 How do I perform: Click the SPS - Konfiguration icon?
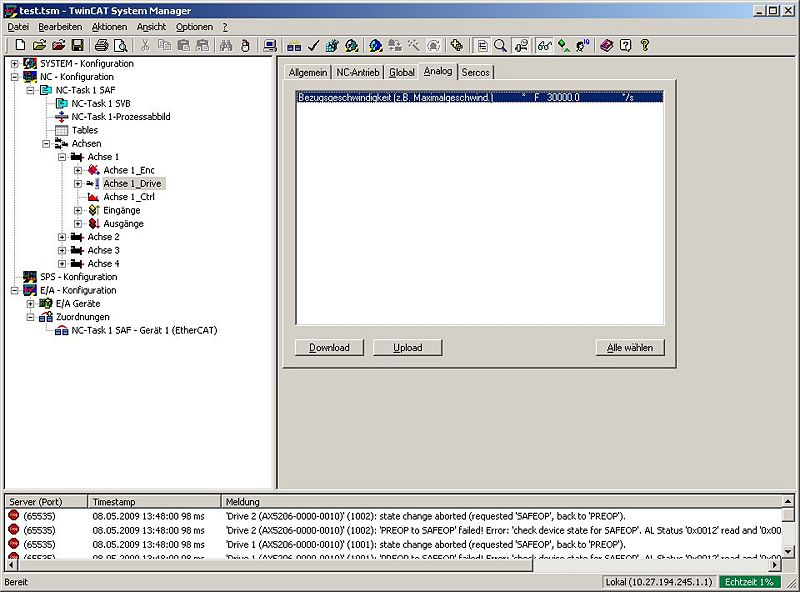30,277
